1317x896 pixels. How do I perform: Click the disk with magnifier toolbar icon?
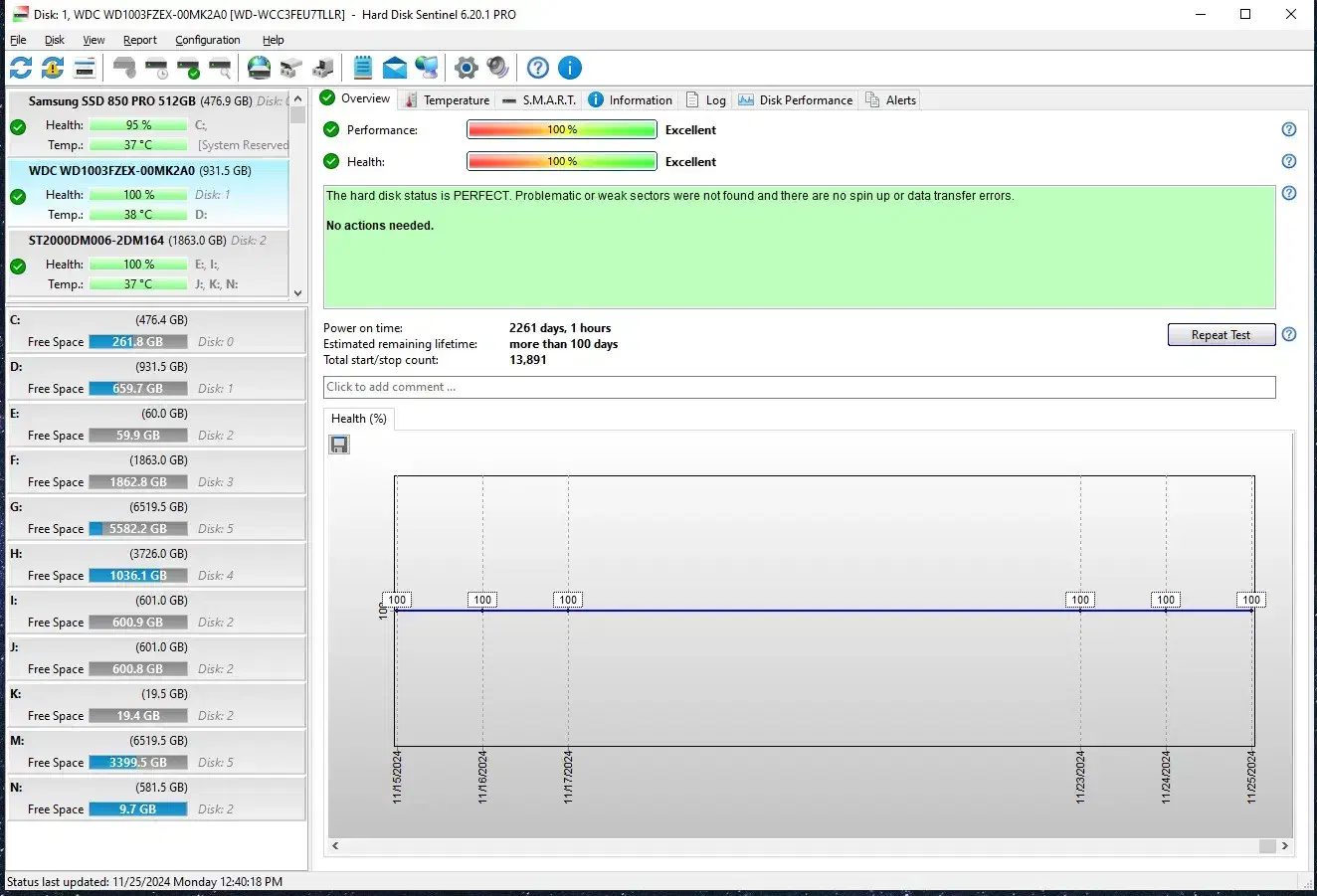coord(220,68)
